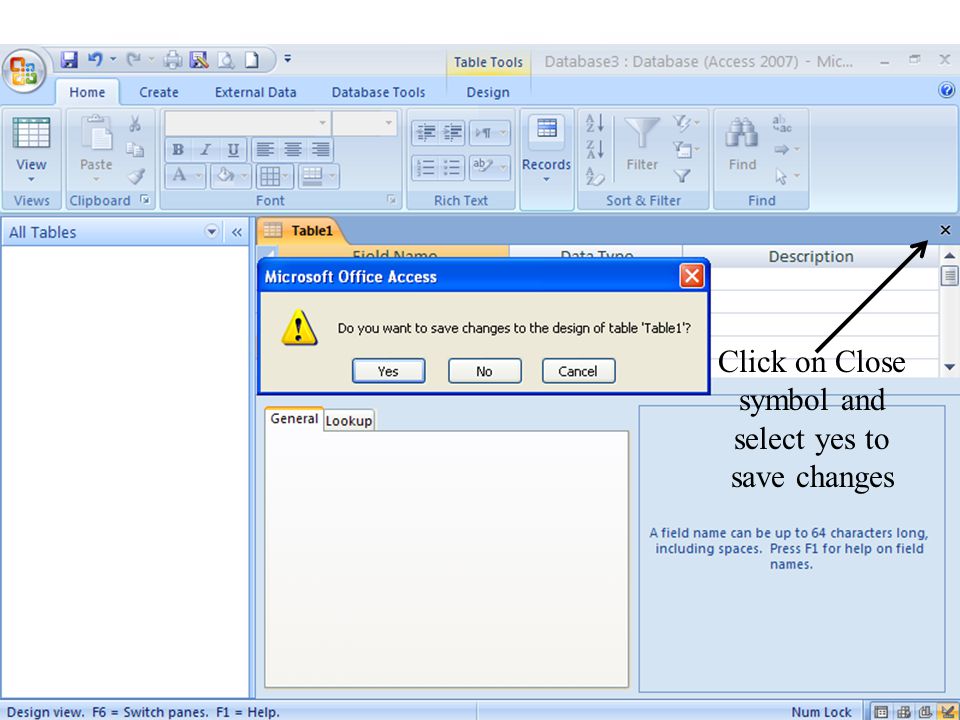Open the Home ribbon tab

[x=87, y=92]
